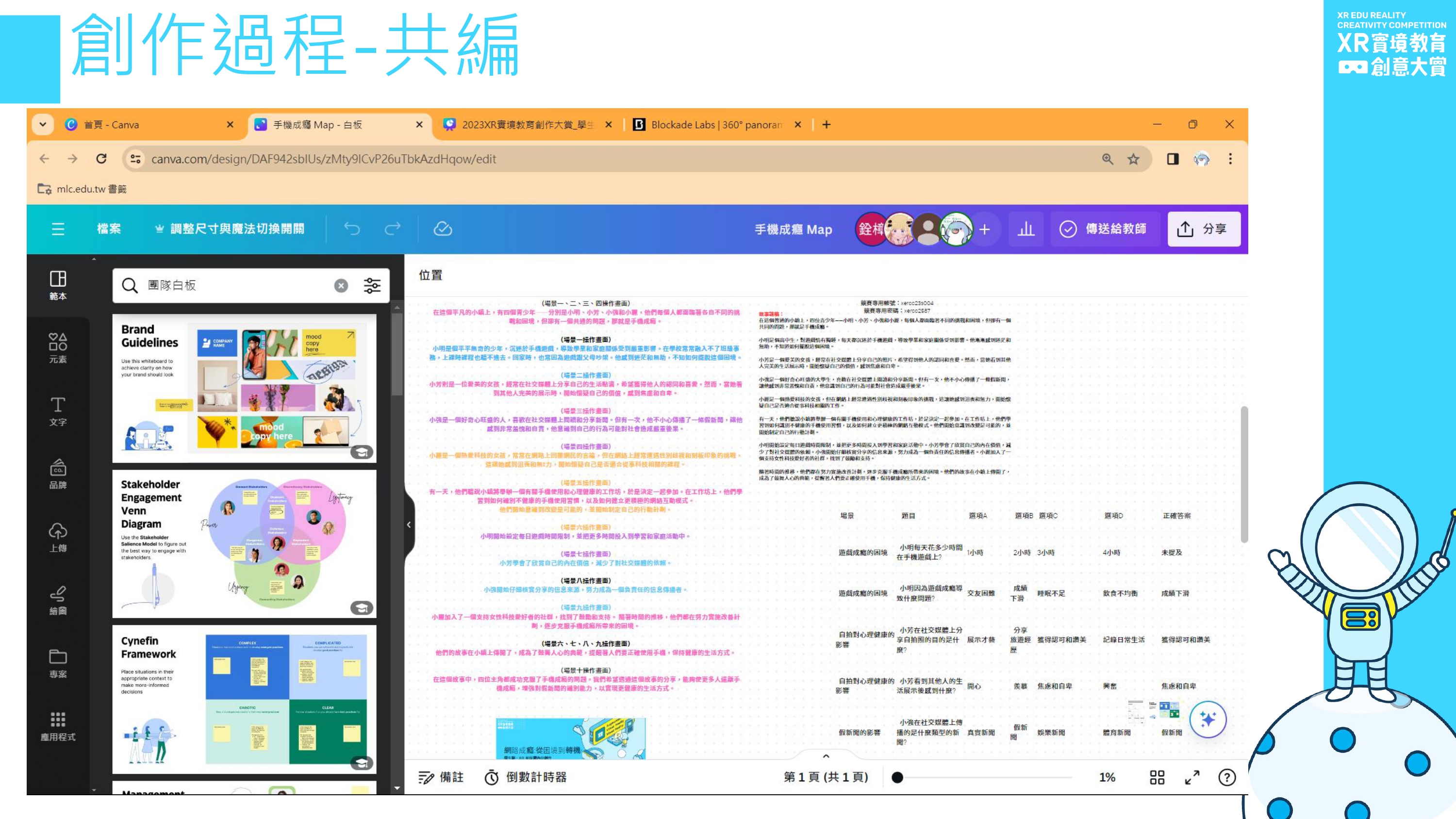Collapse the side template panel
Image resolution: width=1456 pixels, height=819 pixels.
click(x=409, y=524)
